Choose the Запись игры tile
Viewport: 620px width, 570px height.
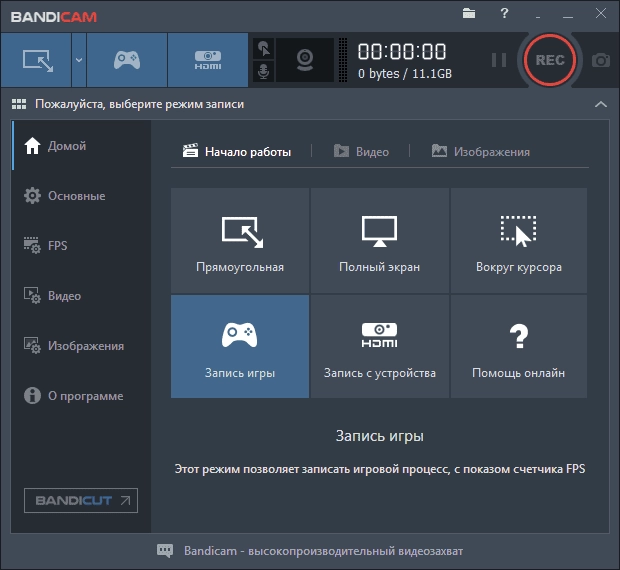[x=240, y=346]
